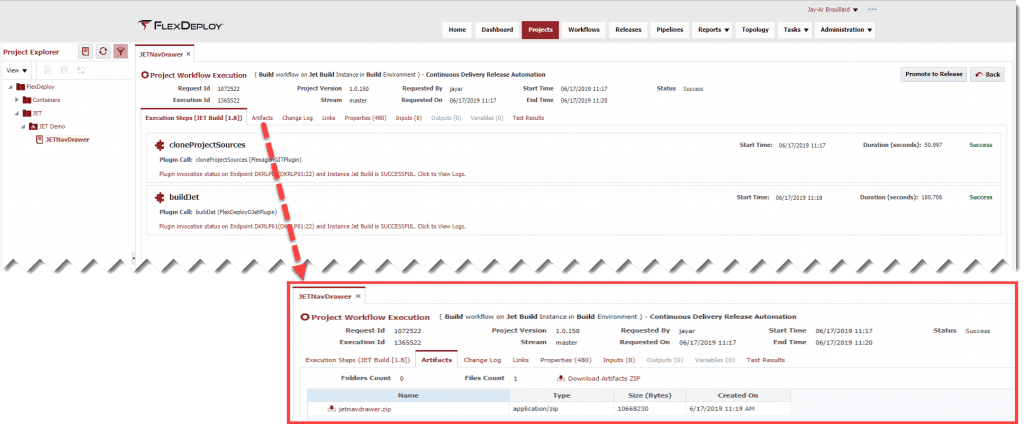1024x424 pixels.
Task: Click the Containers folder icon
Action: [27, 100]
